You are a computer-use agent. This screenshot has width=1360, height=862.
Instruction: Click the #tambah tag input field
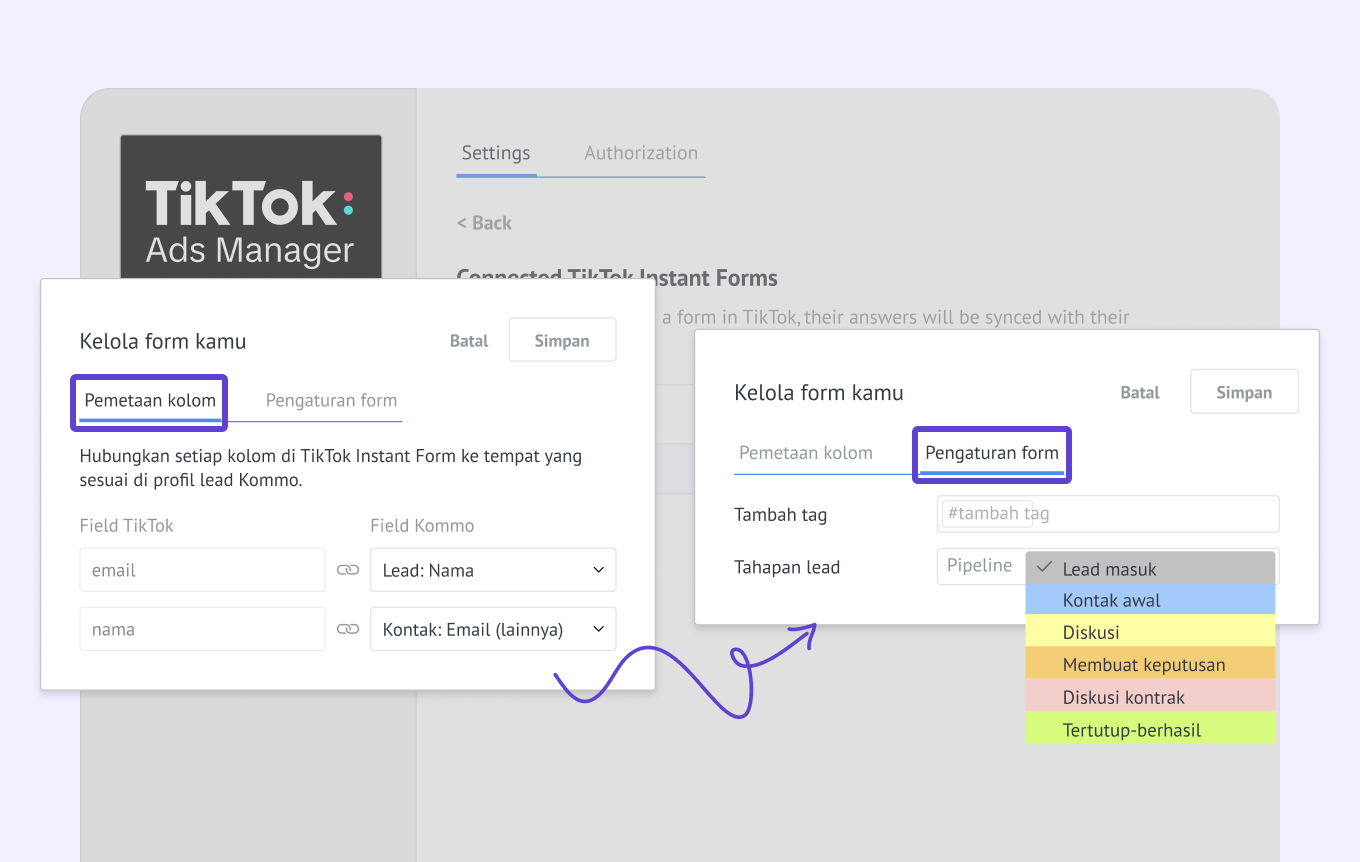click(1108, 514)
